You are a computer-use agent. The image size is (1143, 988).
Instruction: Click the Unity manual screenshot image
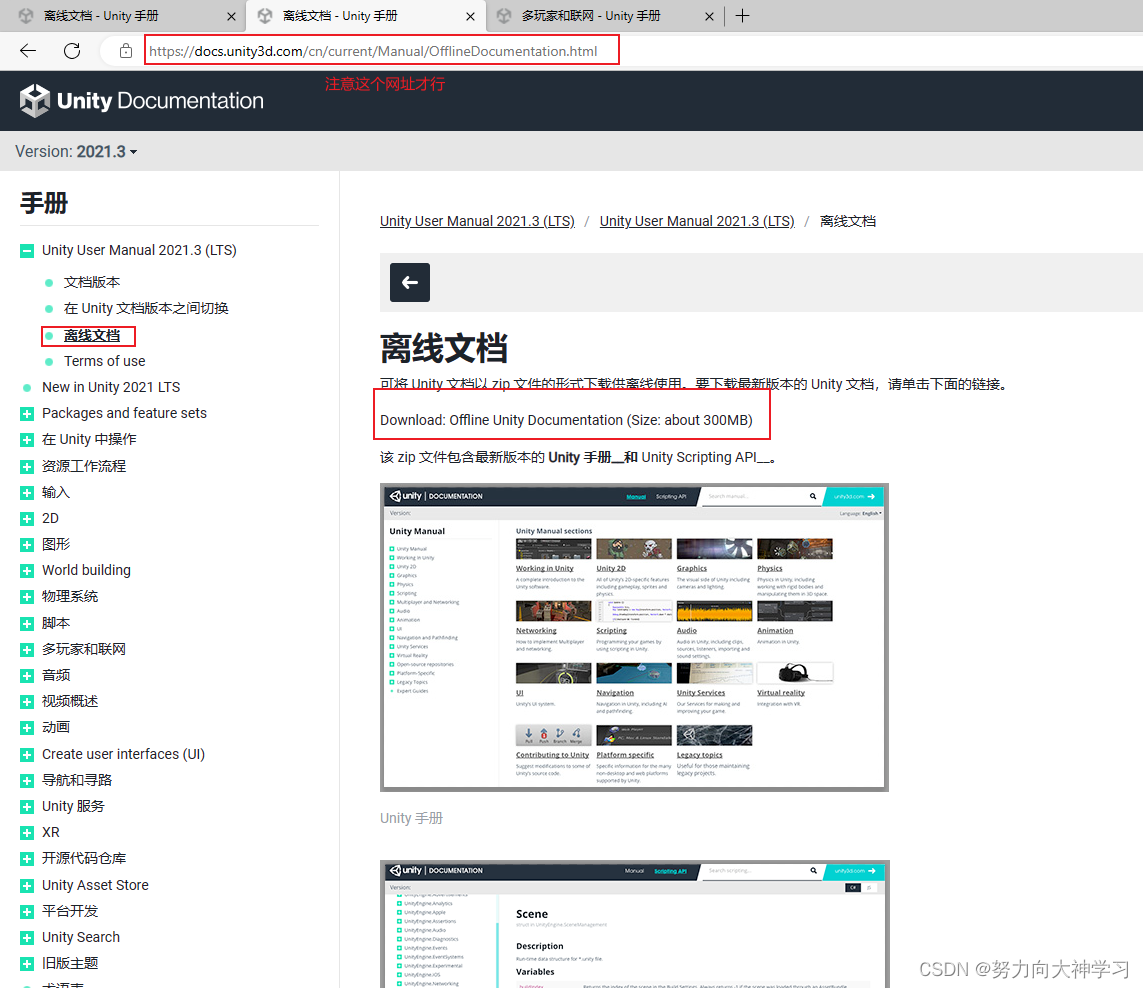point(634,637)
